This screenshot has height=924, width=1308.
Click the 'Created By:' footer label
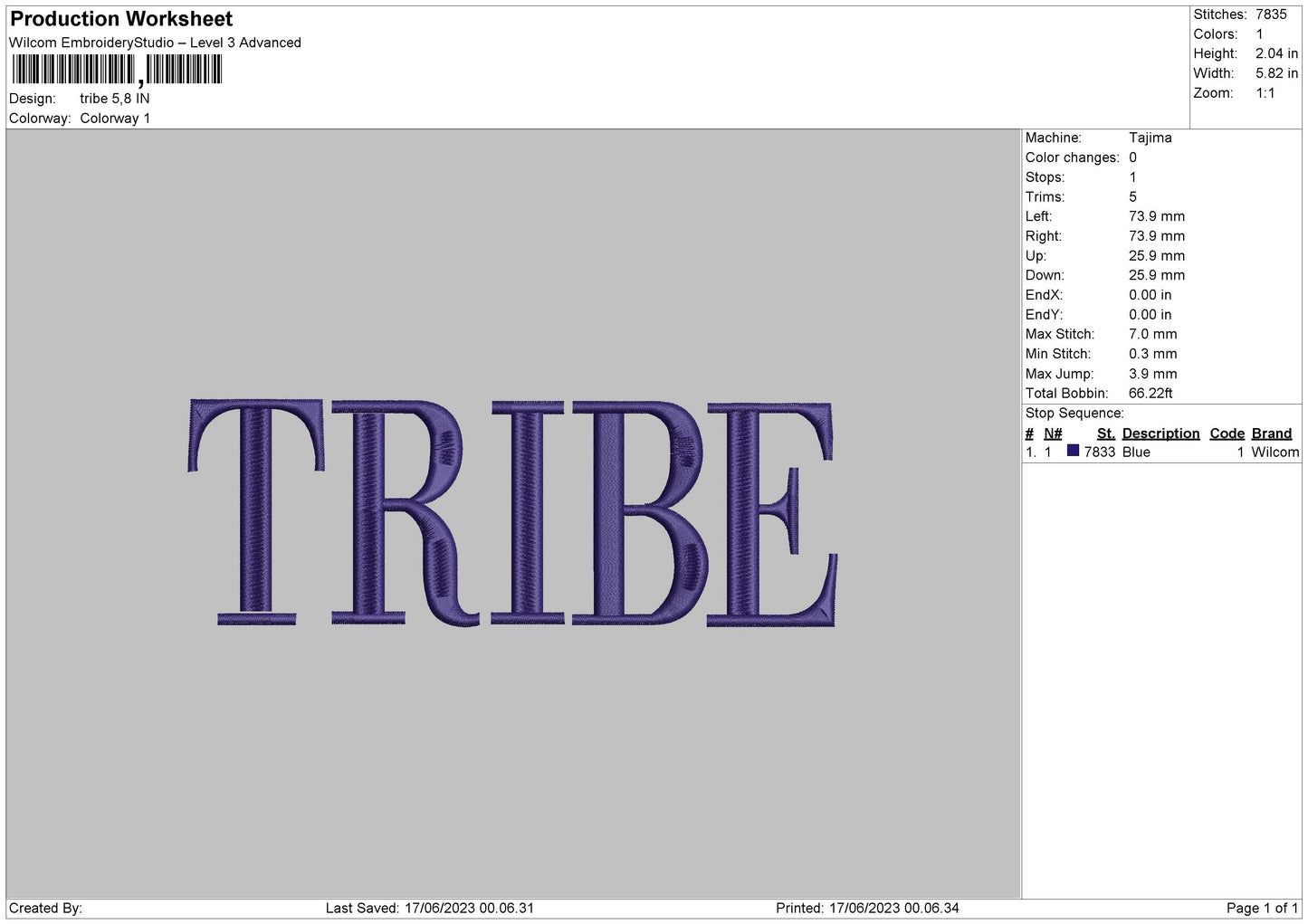(x=45, y=908)
